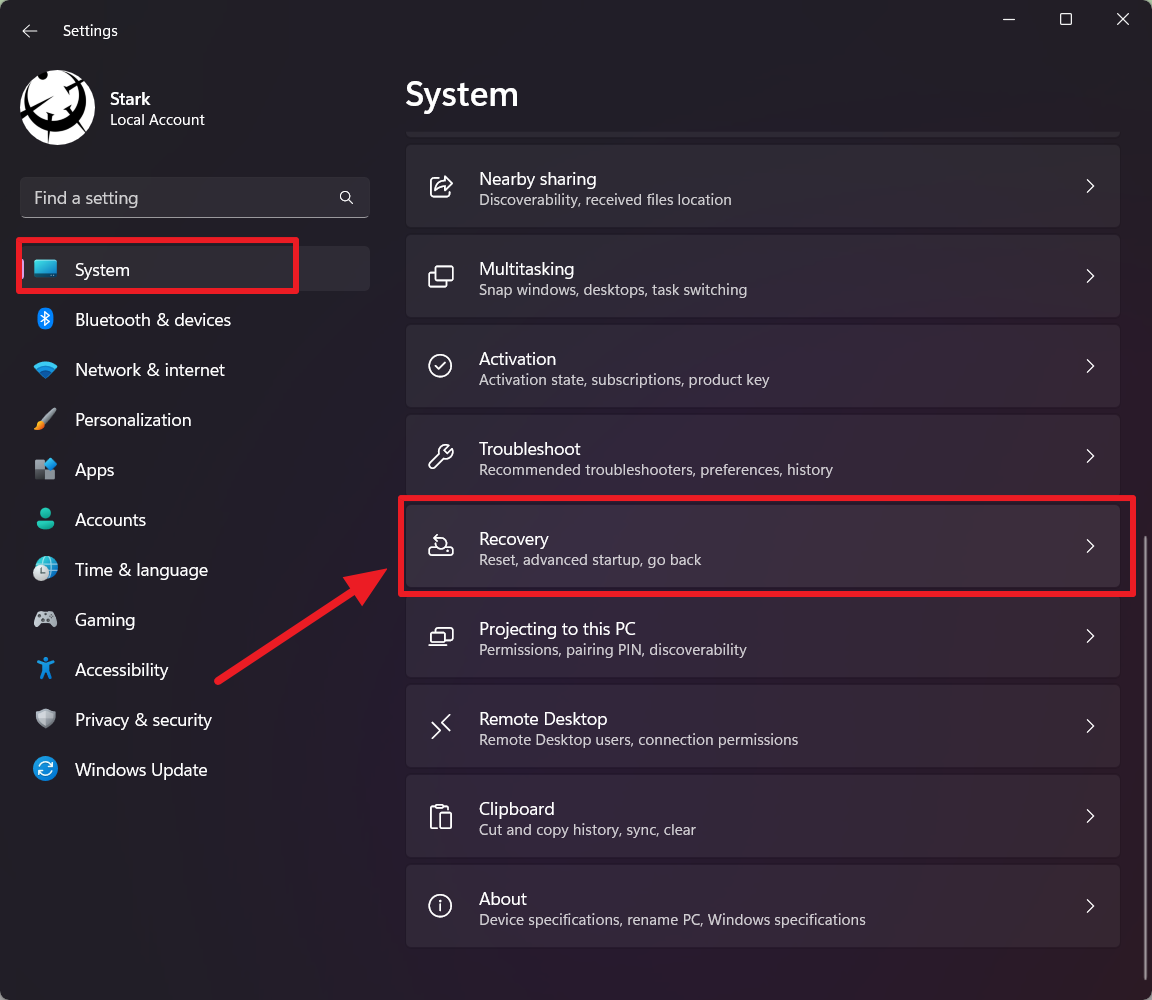Image resolution: width=1152 pixels, height=1000 pixels.
Task: Select the Accounts category label
Action: [110, 519]
